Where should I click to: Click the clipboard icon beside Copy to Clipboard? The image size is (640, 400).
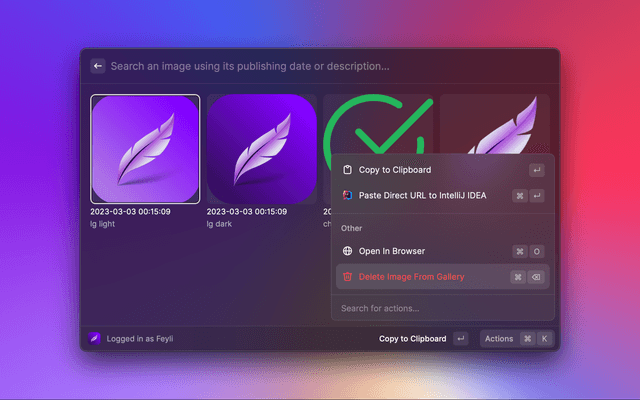click(347, 170)
